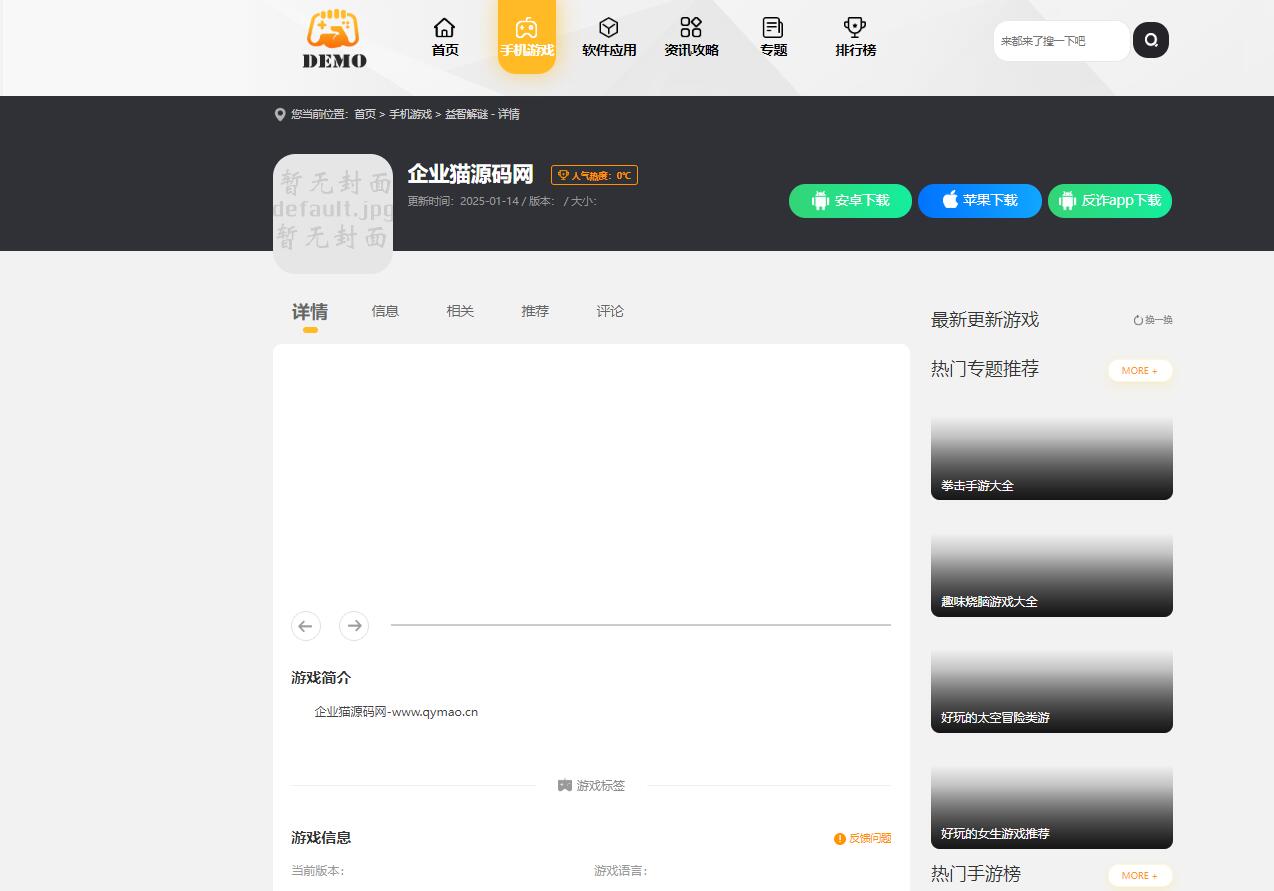Click the 安卓下载 download button
This screenshot has width=1274, height=891.
(849, 200)
